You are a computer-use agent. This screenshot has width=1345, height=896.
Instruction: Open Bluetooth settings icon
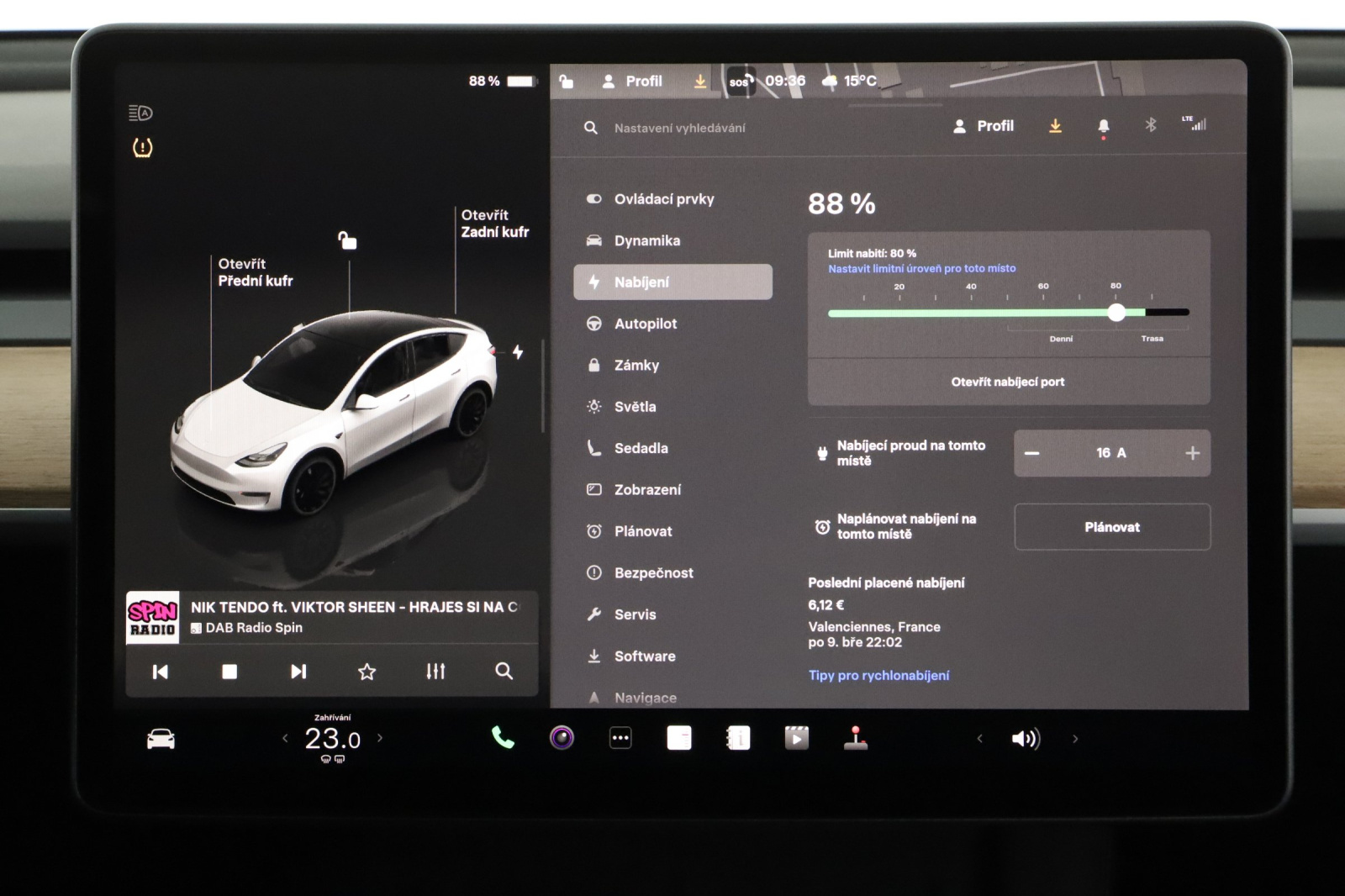tap(1151, 125)
